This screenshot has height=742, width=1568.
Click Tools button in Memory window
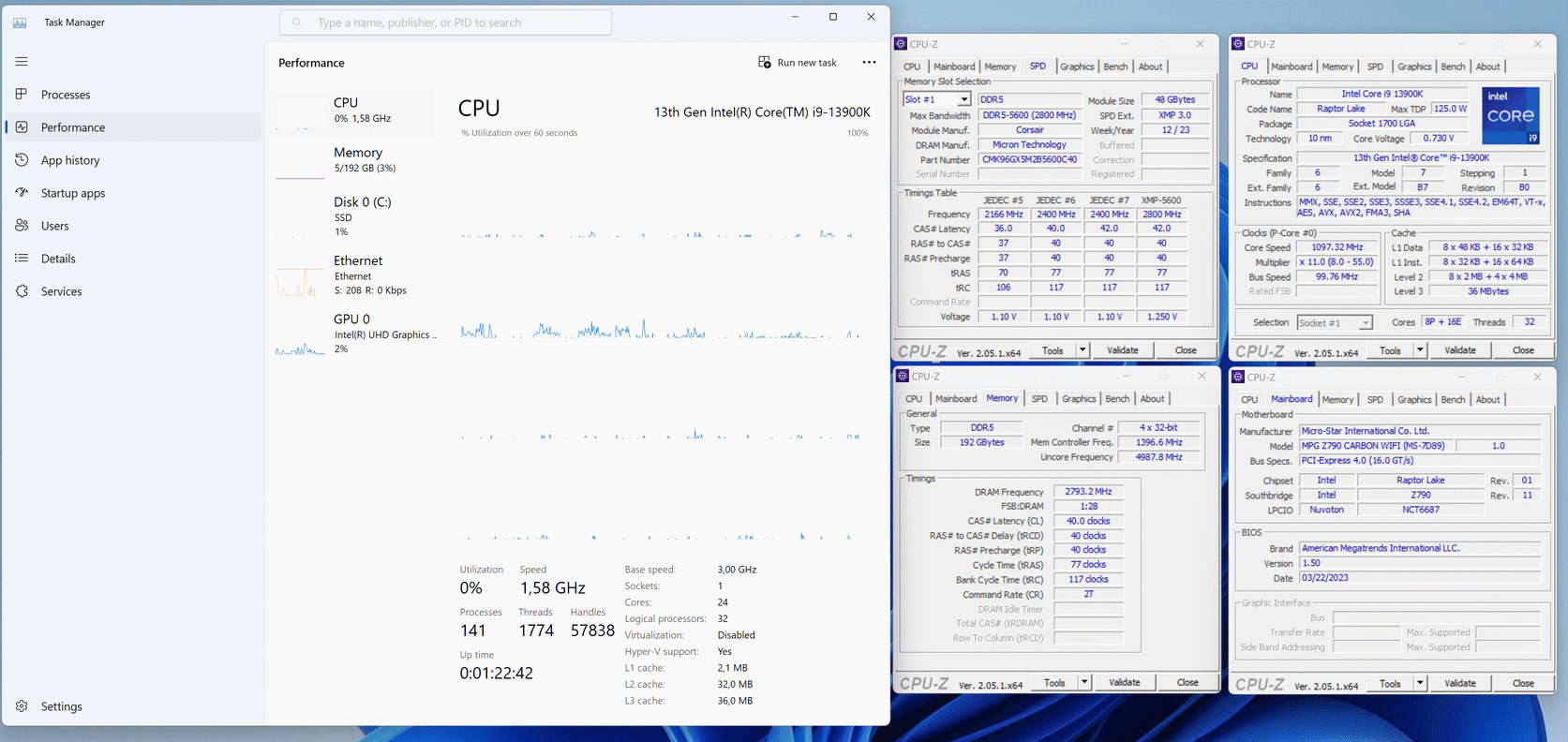(x=1054, y=683)
